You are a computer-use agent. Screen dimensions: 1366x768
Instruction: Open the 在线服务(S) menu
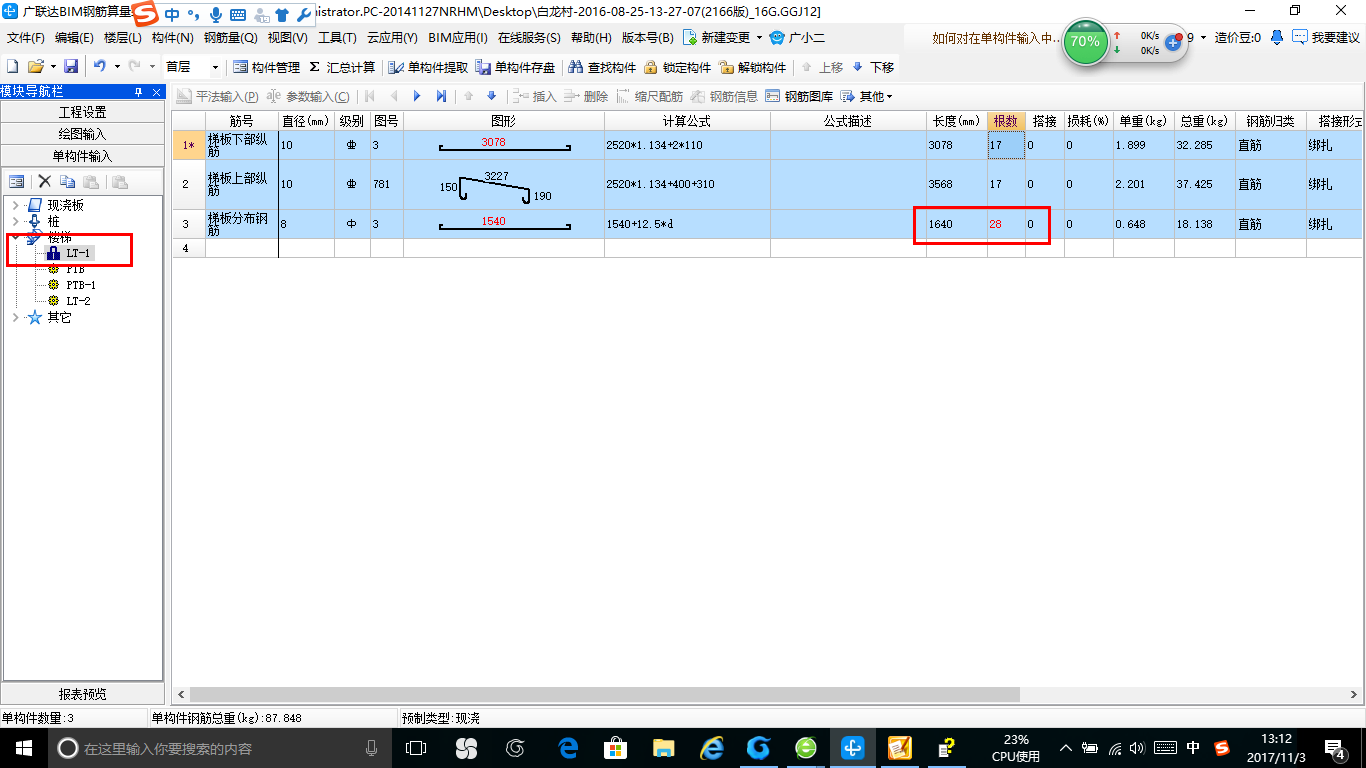(x=529, y=38)
